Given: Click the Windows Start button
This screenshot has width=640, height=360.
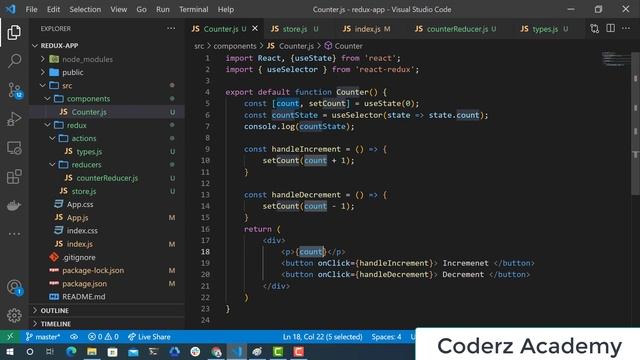Looking at the screenshot, I should (x=9, y=351).
